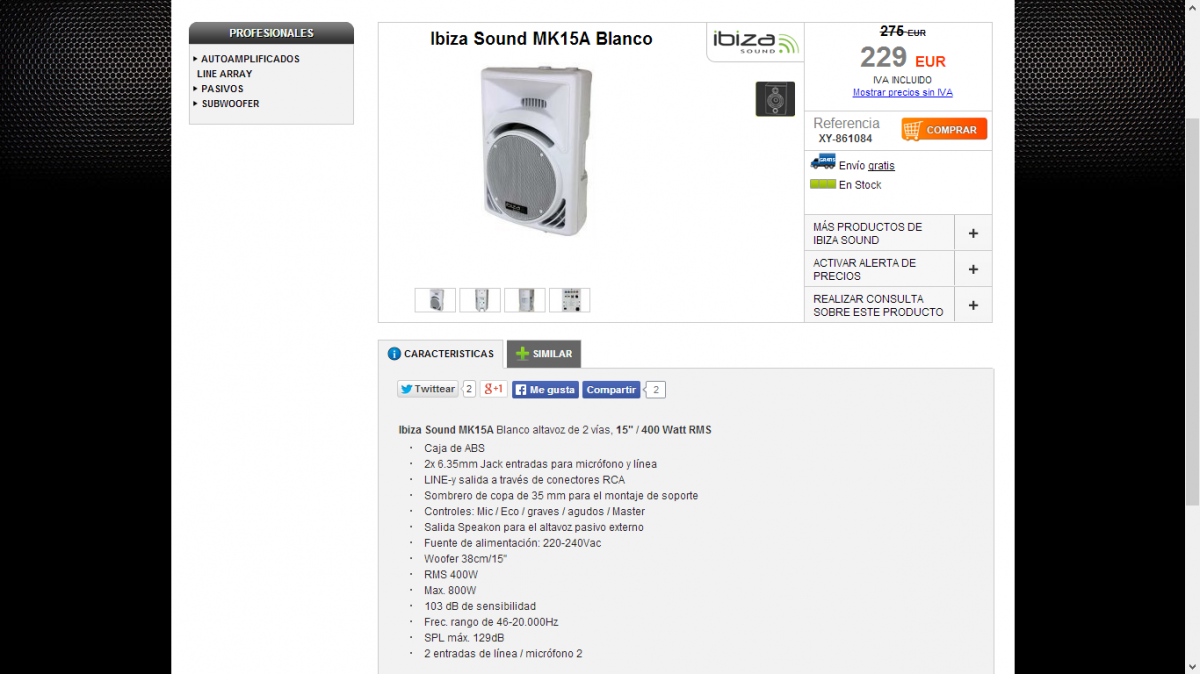Viewport: 1200px width, 674px height.
Task: Click the free shipping truck icon
Action: (x=823, y=162)
